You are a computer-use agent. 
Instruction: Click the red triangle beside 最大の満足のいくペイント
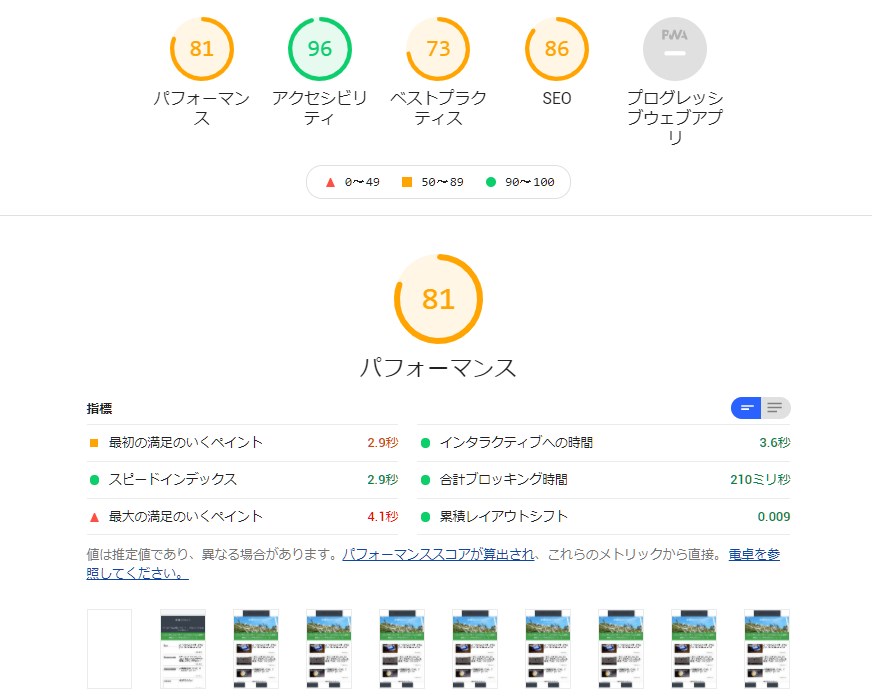pyautogui.click(x=95, y=517)
